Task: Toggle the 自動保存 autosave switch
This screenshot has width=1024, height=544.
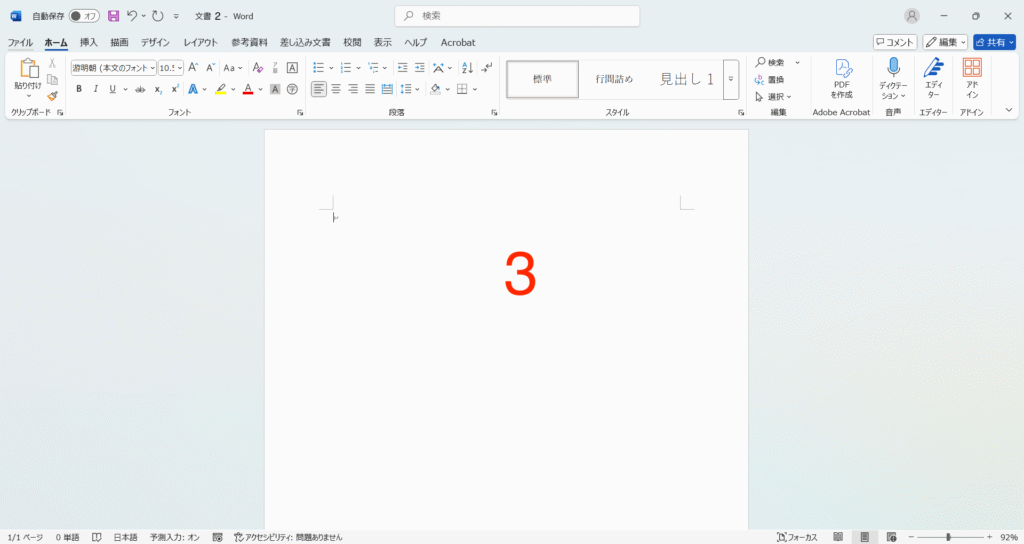Action: (x=84, y=16)
